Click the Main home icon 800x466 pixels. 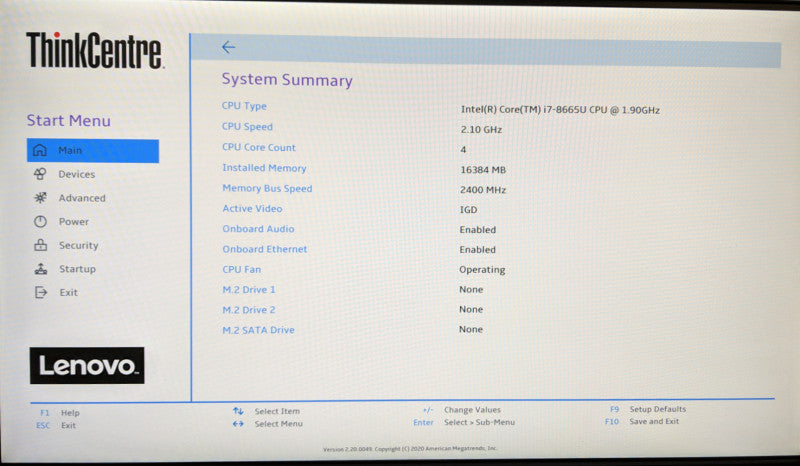pyautogui.click(x=40, y=150)
